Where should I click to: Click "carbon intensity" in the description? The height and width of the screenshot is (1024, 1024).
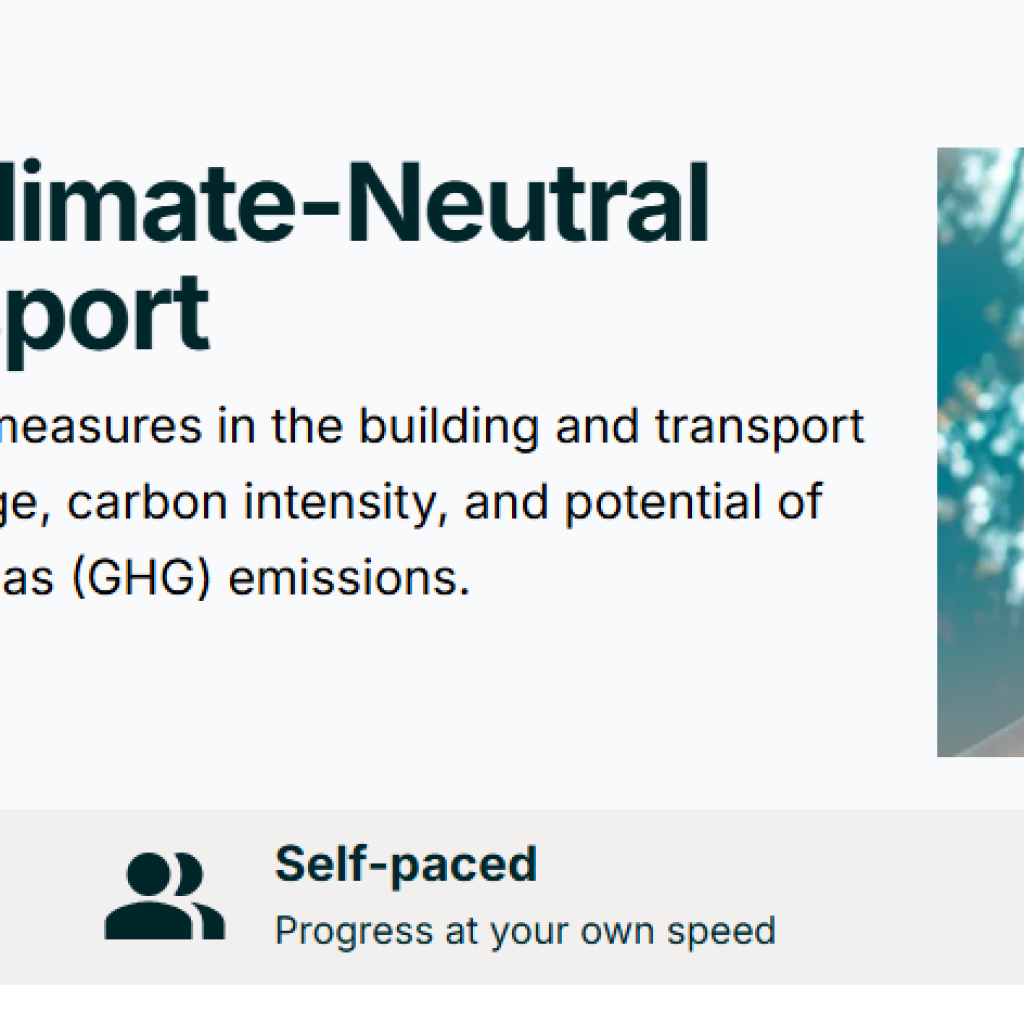click(x=256, y=502)
